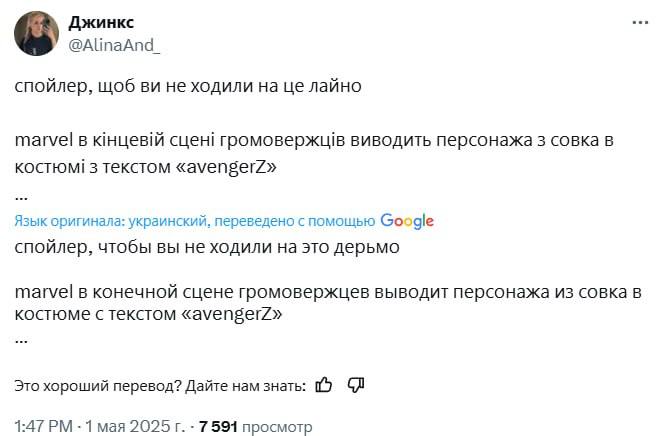Rate the translation with thumbs down
The image size is (656, 436).
[356, 384]
